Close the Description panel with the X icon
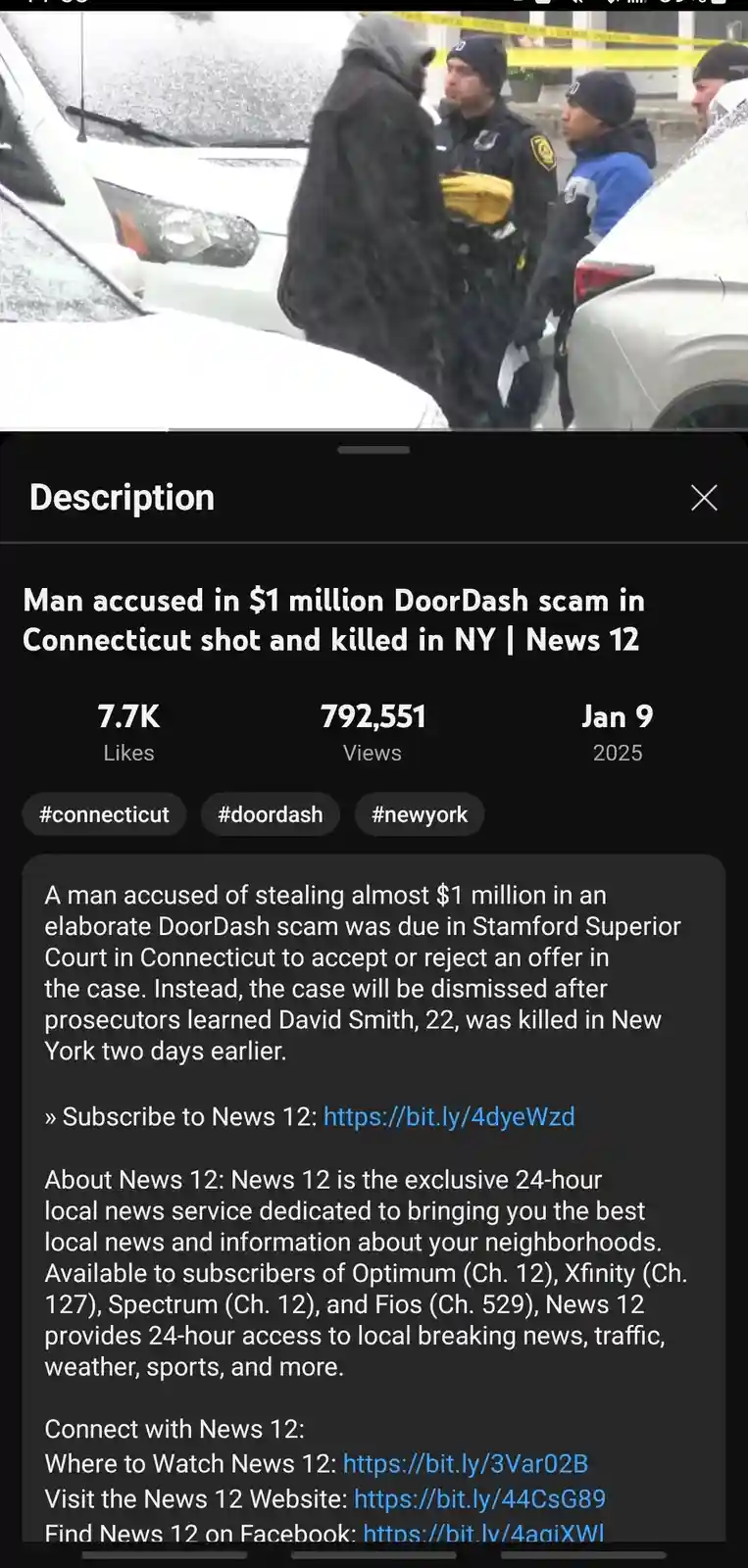 (704, 498)
